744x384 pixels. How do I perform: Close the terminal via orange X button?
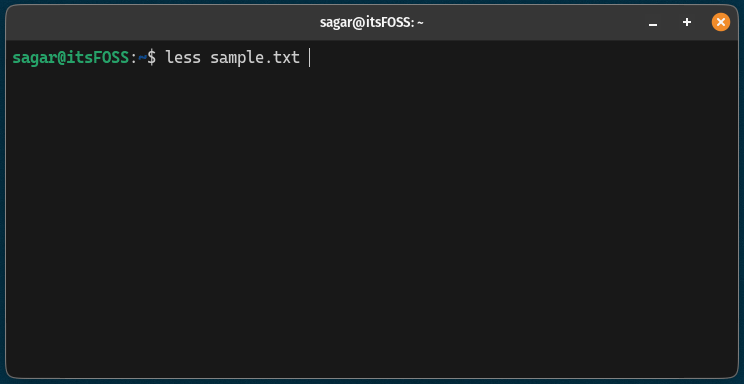pos(721,22)
